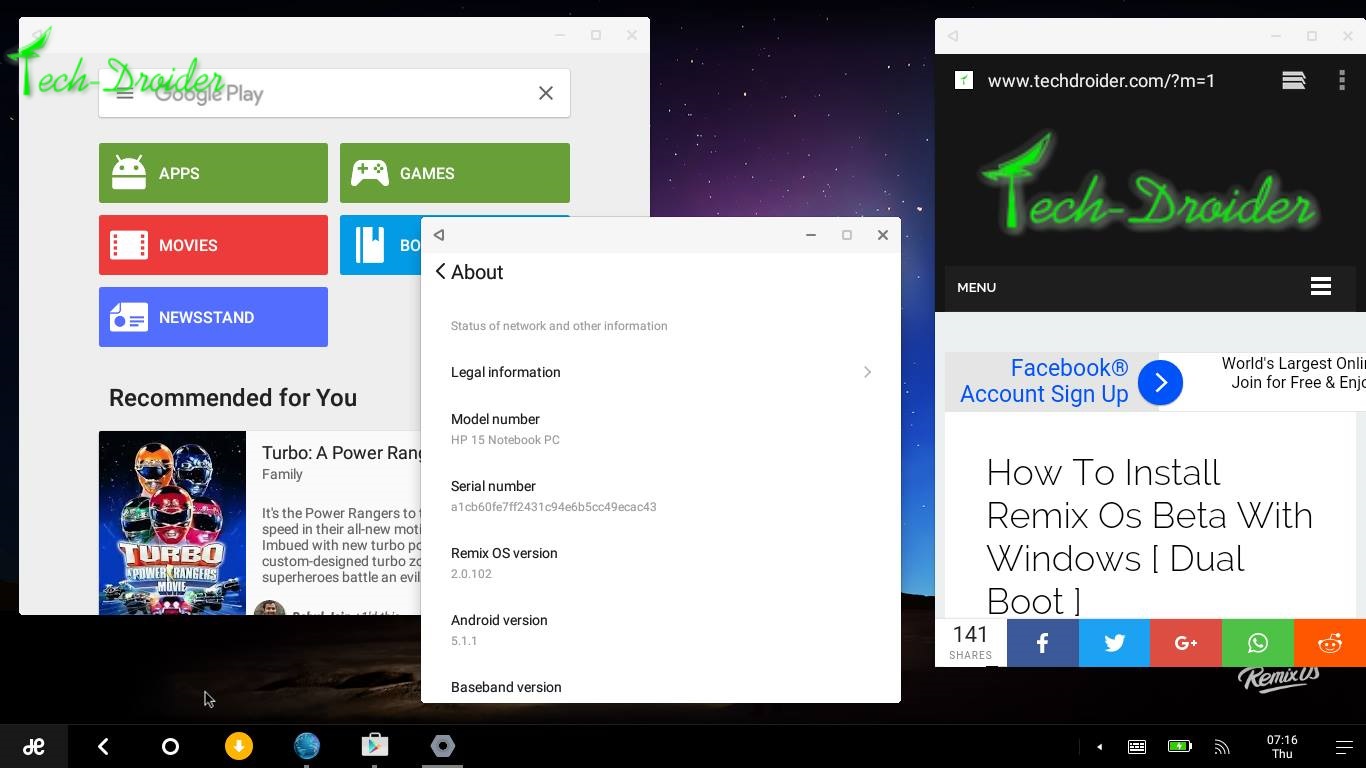1366x768 pixels.
Task: Check the Wi-Fi status icon in the system tray
Action: click(x=1222, y=746)
